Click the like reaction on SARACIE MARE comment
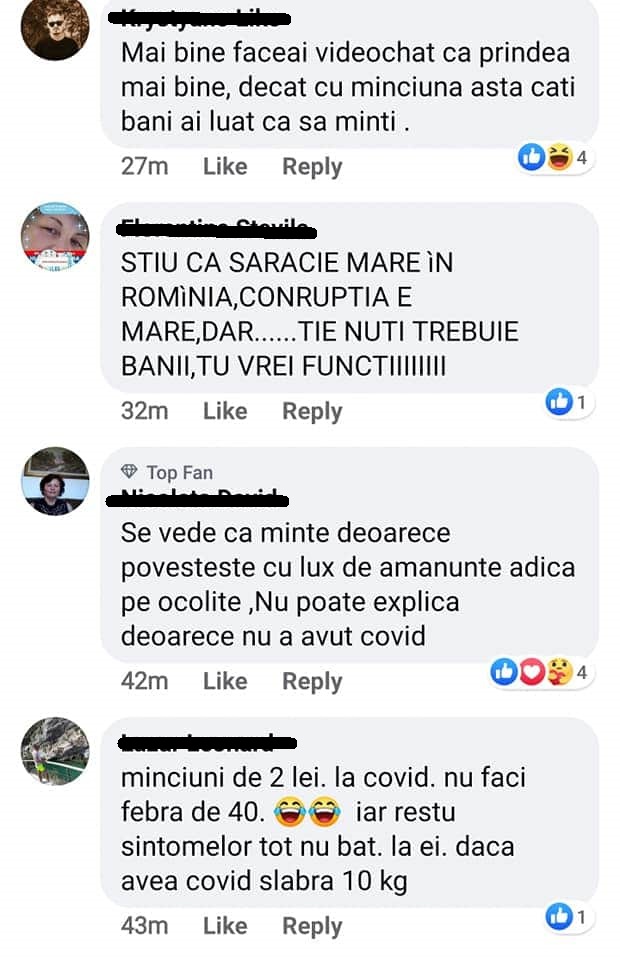Screen dimensions: 620x960 [559, 402]
